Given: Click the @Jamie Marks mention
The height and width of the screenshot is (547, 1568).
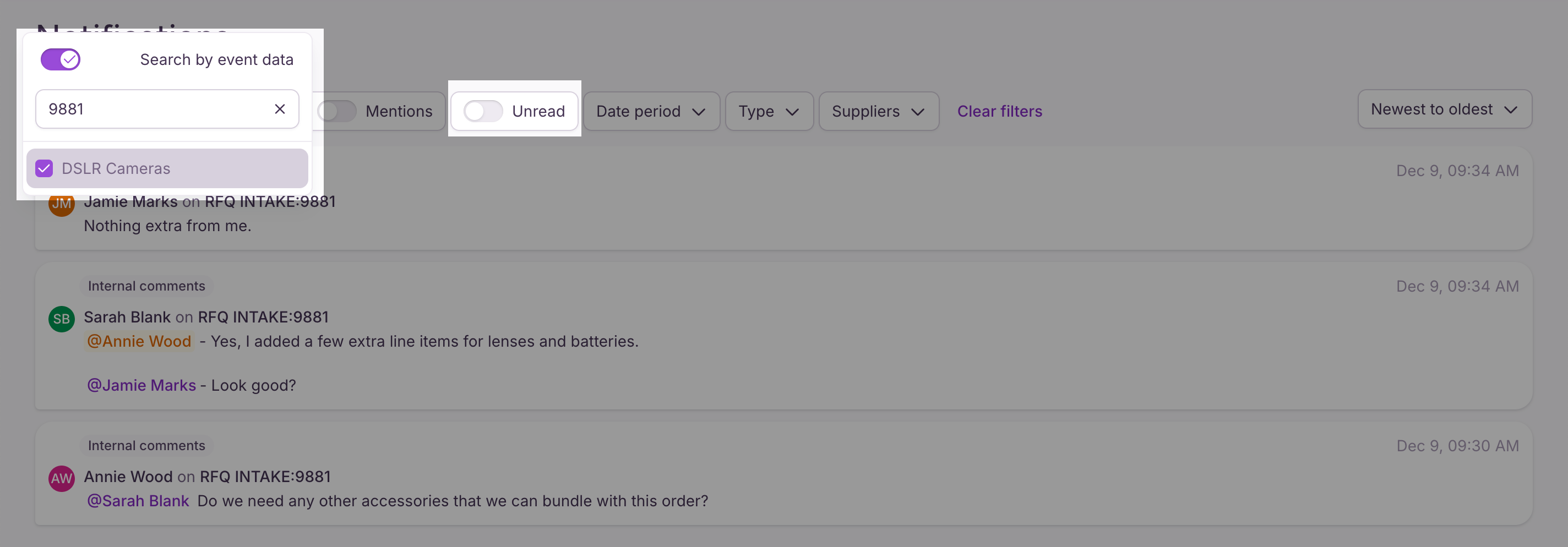Looking at the screenshot, I should coord(141,385).
